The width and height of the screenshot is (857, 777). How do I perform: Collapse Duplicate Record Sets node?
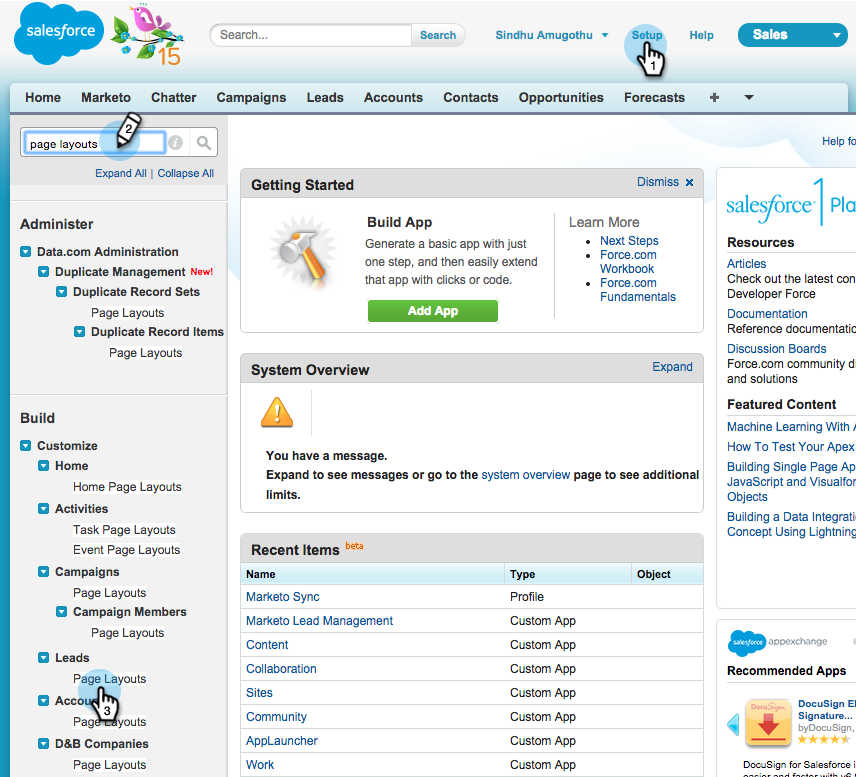click(62, 292)
